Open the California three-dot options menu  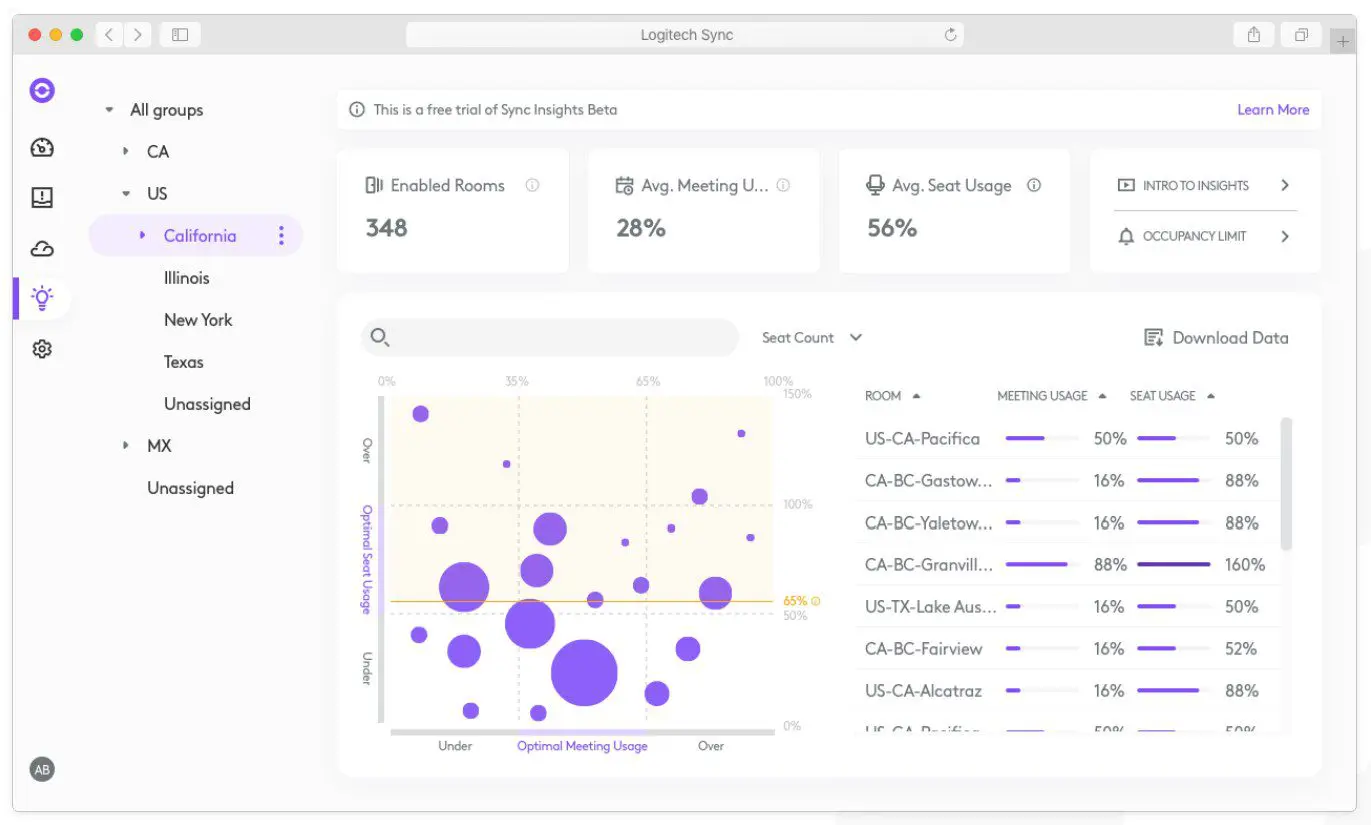[x=281, y=236]
